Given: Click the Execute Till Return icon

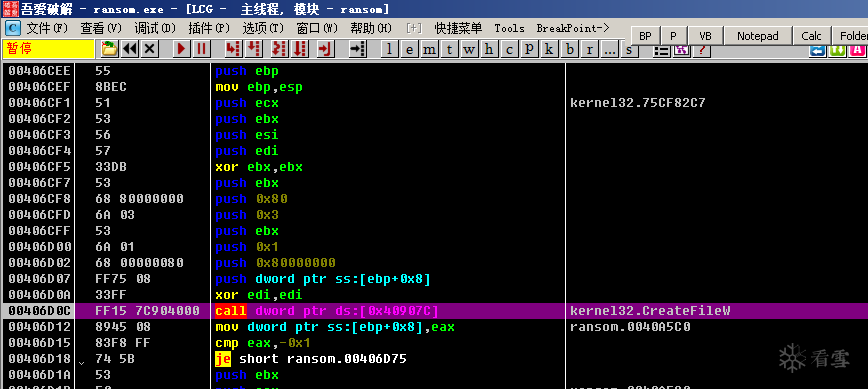Looking at the screenshot, I should click(x=326, y=49).
